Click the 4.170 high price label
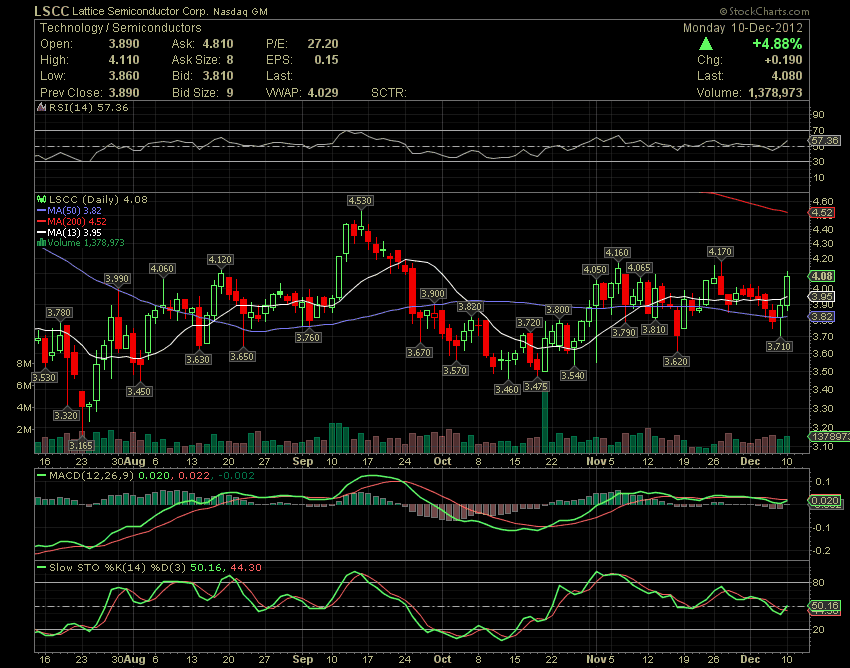Viewport: 850px width, 668px height. pyautogui.click(x=720, y=252)
